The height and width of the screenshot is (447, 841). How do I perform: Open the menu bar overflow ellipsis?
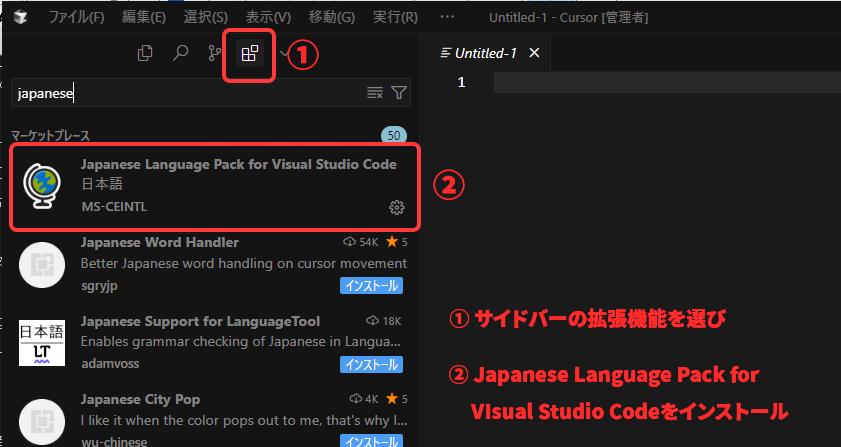point(447,17)
